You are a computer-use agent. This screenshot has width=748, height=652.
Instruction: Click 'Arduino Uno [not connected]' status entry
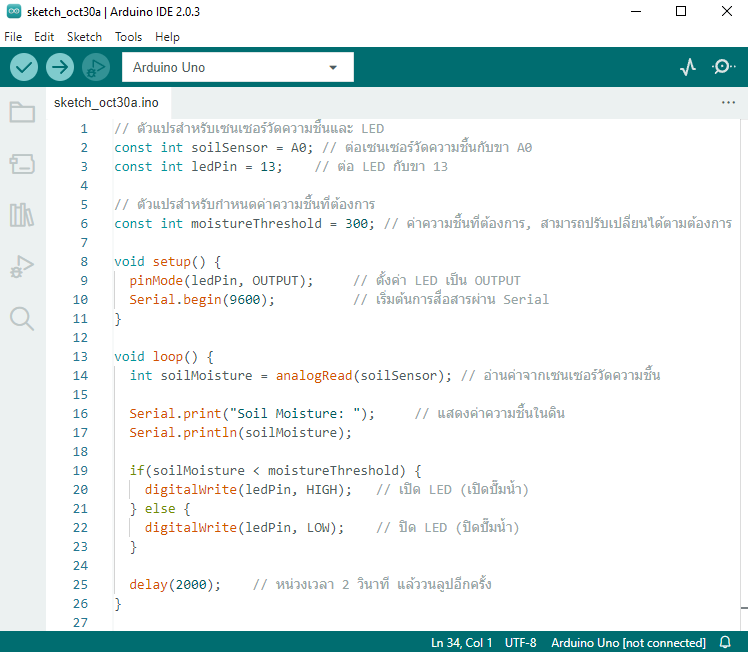pyautogui.click(x=628, y=642)
